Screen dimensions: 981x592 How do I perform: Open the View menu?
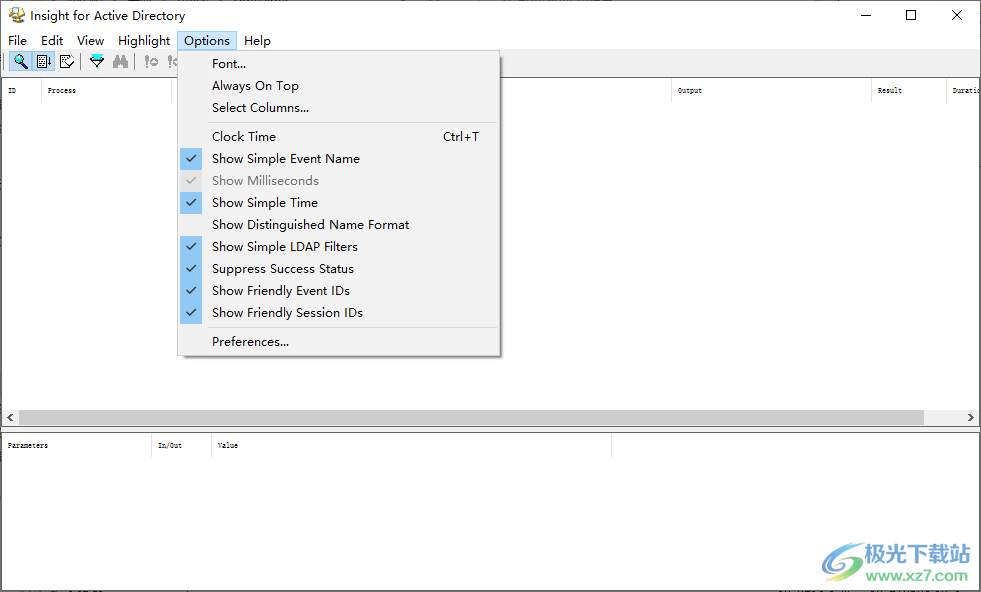tap(90, 41)
